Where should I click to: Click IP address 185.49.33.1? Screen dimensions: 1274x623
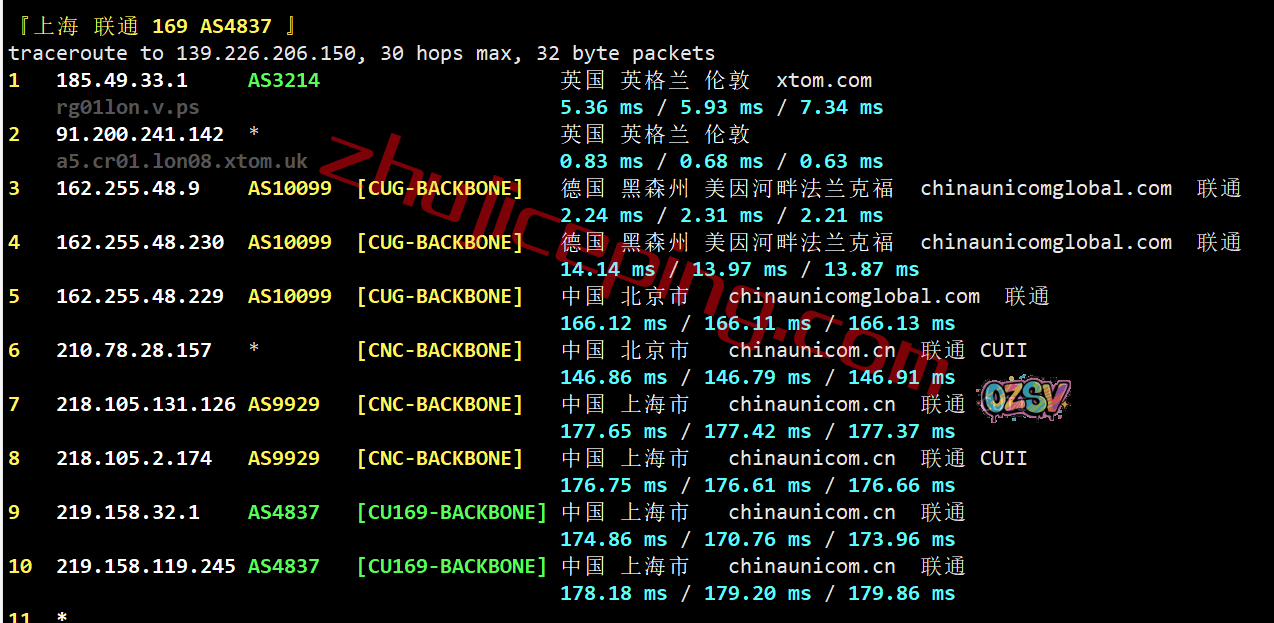click(121, 80)
